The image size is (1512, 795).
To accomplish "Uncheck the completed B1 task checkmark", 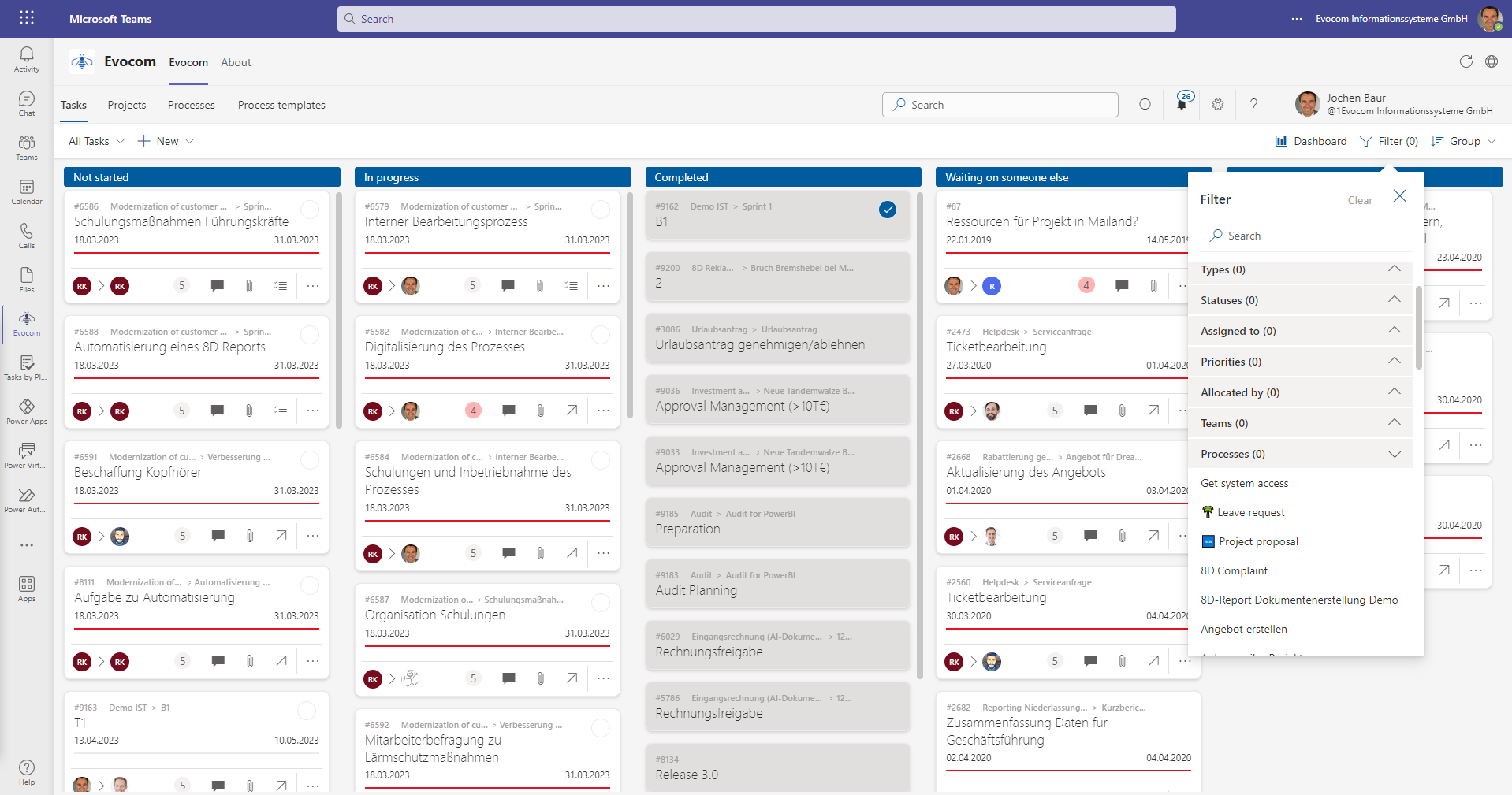I will (888, 210).
